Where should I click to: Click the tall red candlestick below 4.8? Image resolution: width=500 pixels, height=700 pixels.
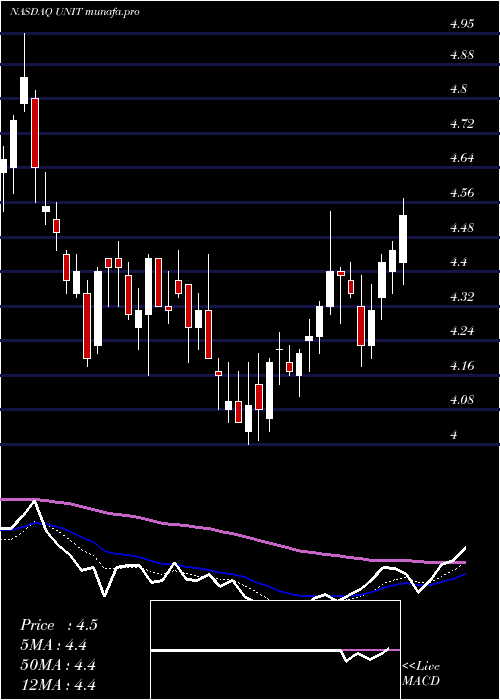coord(35,133)
